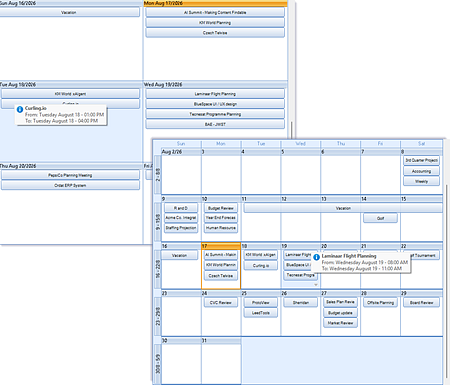
Task: Click info icon in Laminaar Flight Planning tooltip
Action: click(316, 257)
